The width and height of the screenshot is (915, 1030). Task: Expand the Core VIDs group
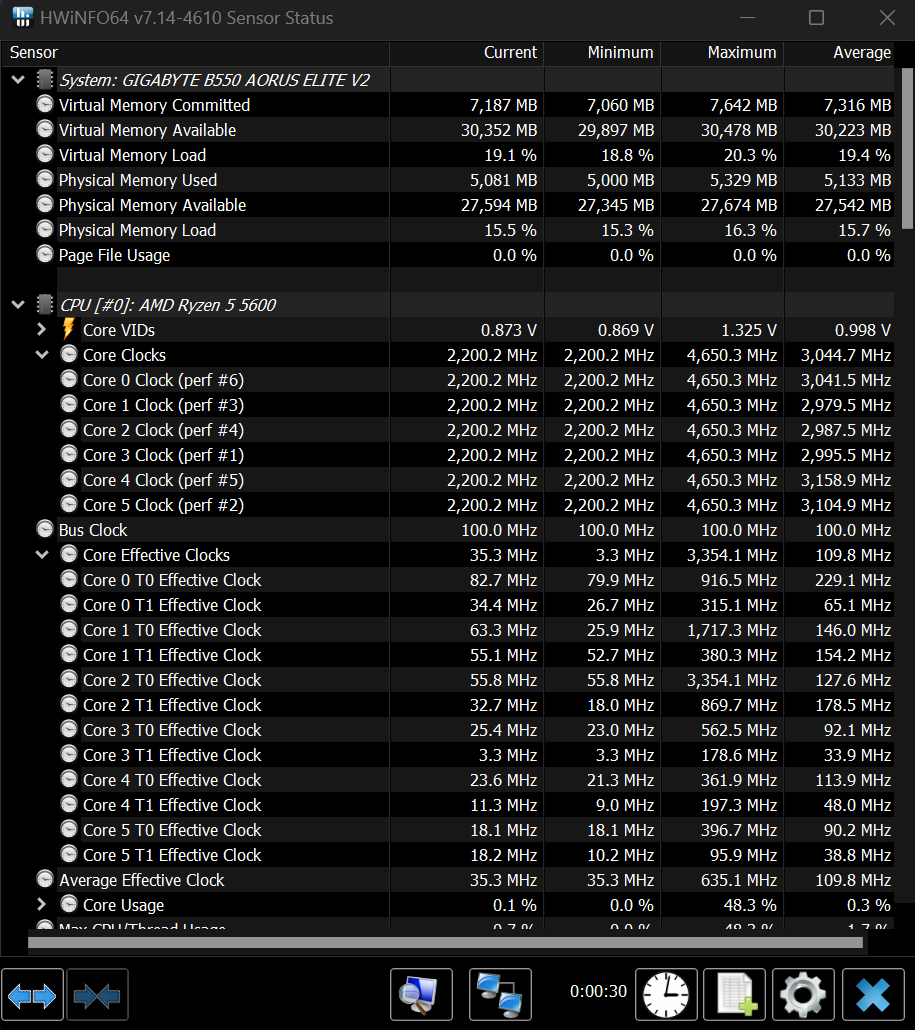point(42,329)
